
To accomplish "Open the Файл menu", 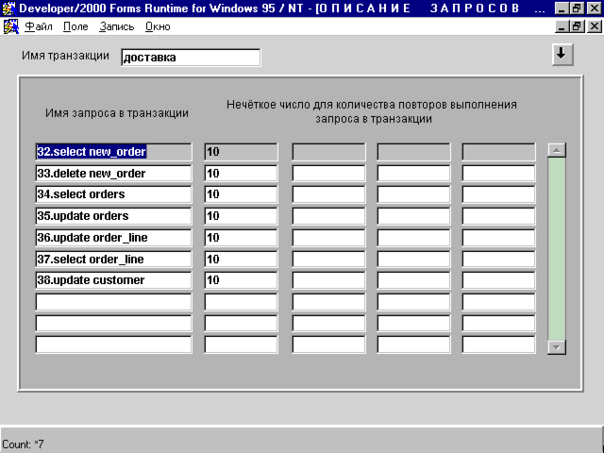I will (x=38, y=27).
